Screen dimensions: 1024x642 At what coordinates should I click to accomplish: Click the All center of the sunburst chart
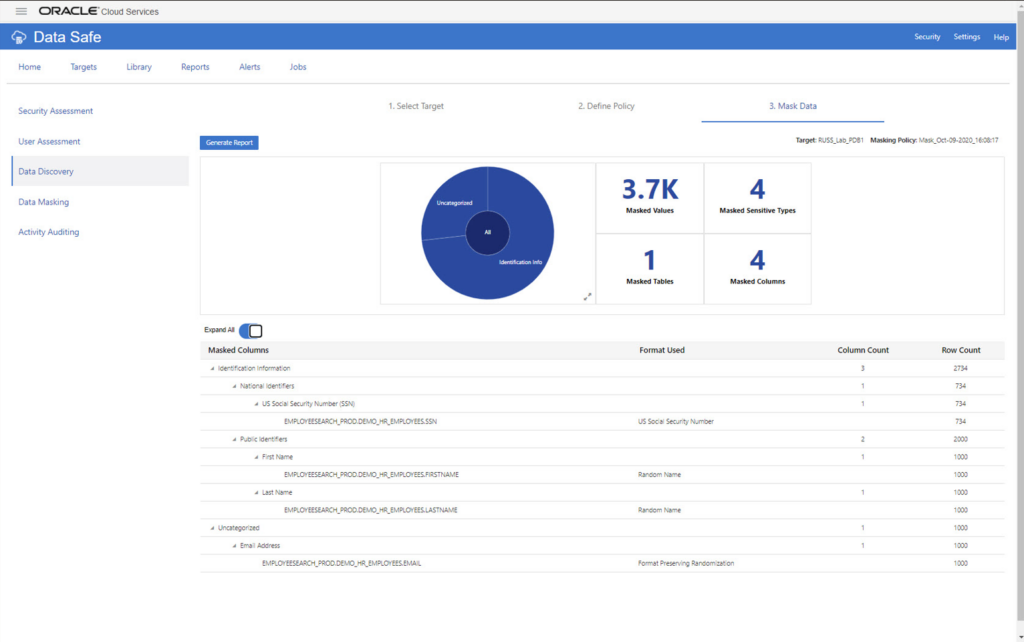[x=487, y=232]
